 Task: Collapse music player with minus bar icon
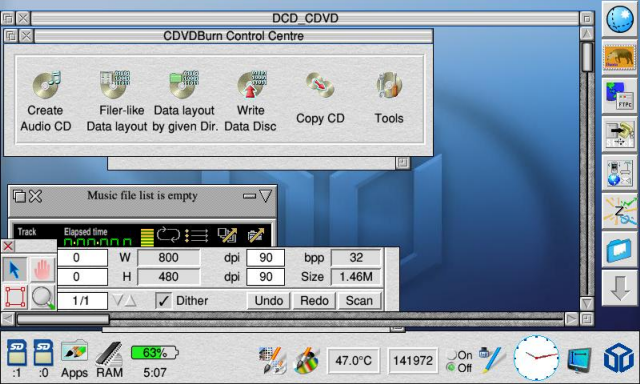click(249, 196)
